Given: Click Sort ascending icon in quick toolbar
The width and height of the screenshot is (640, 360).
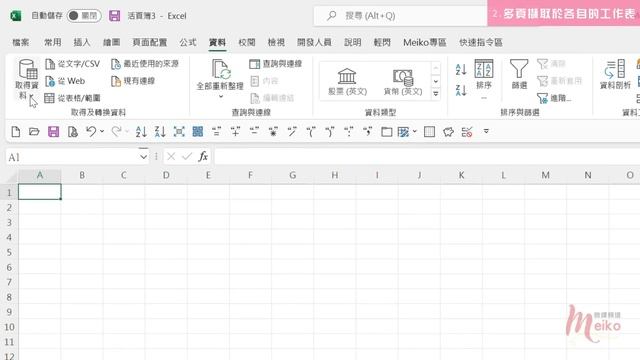Looking at the screenshot, I should 141,132.
